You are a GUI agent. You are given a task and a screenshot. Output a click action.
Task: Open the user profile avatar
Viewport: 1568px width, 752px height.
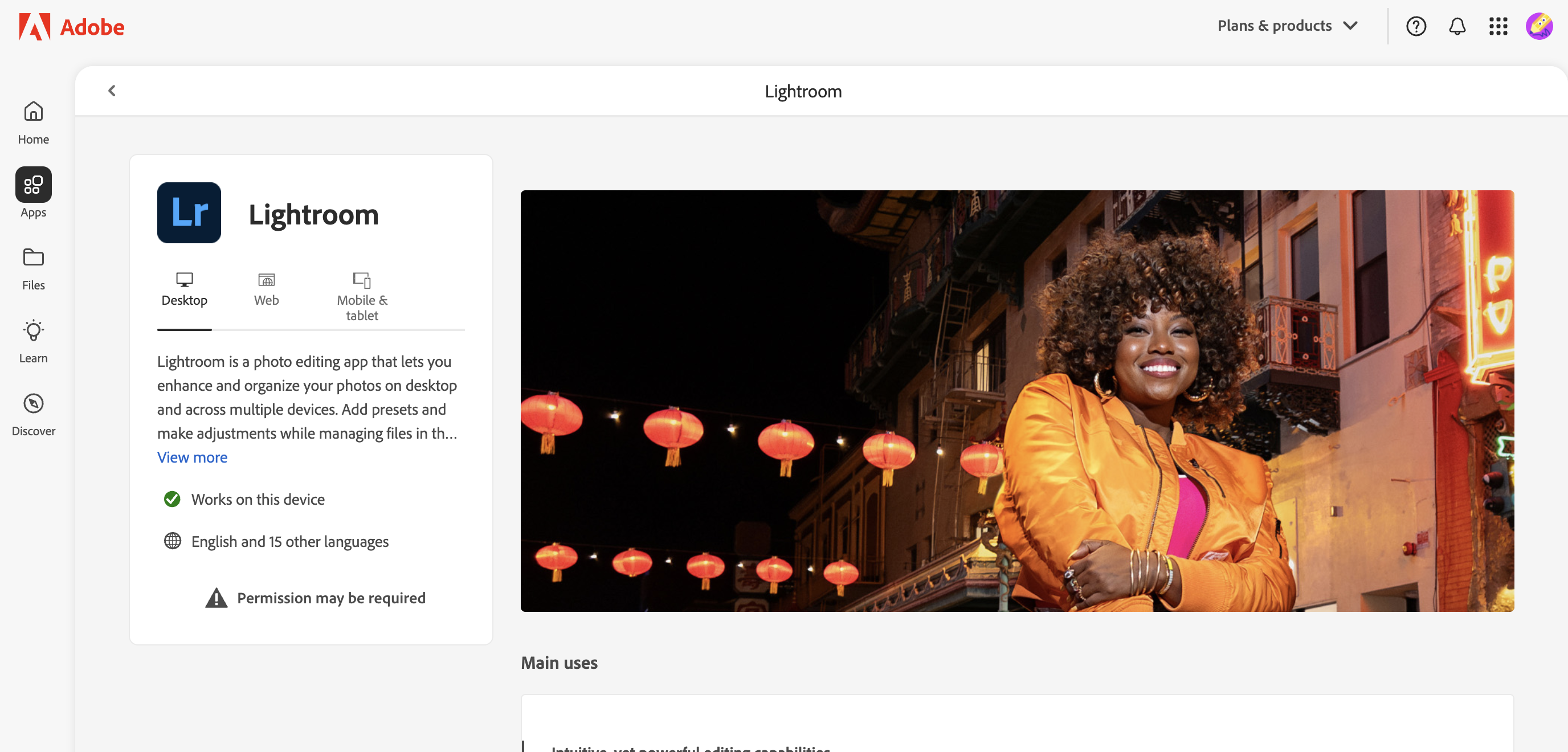(x=1539, y=26)
